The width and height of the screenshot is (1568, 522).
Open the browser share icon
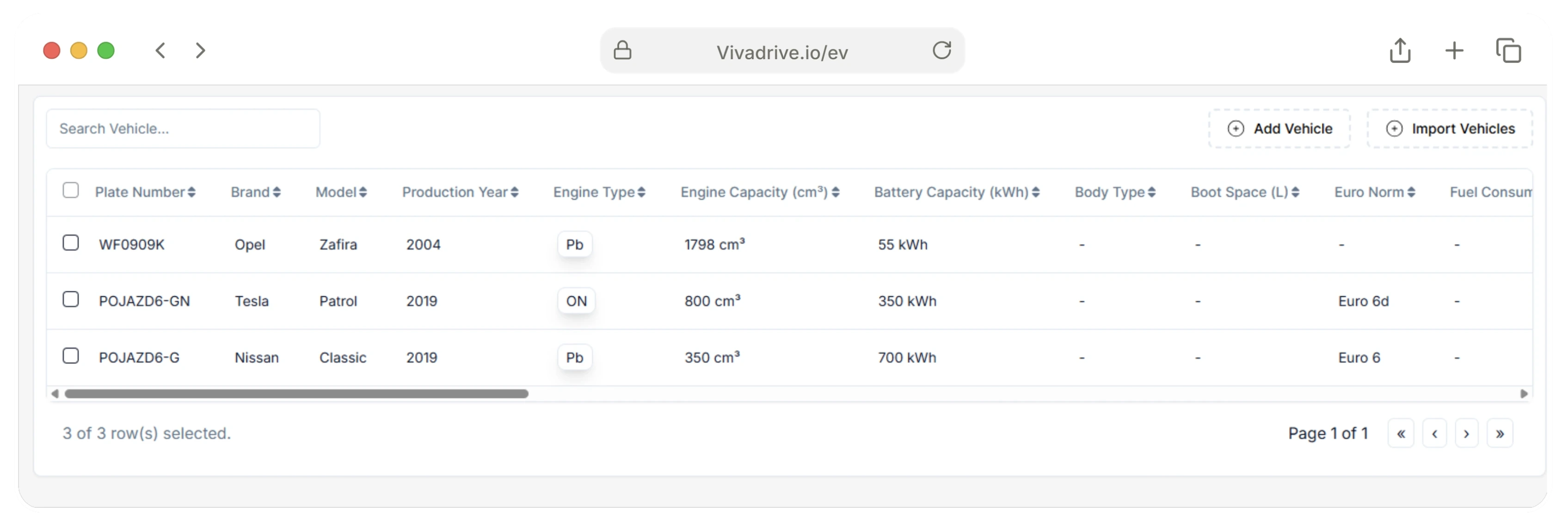(x=1400, y=50)
